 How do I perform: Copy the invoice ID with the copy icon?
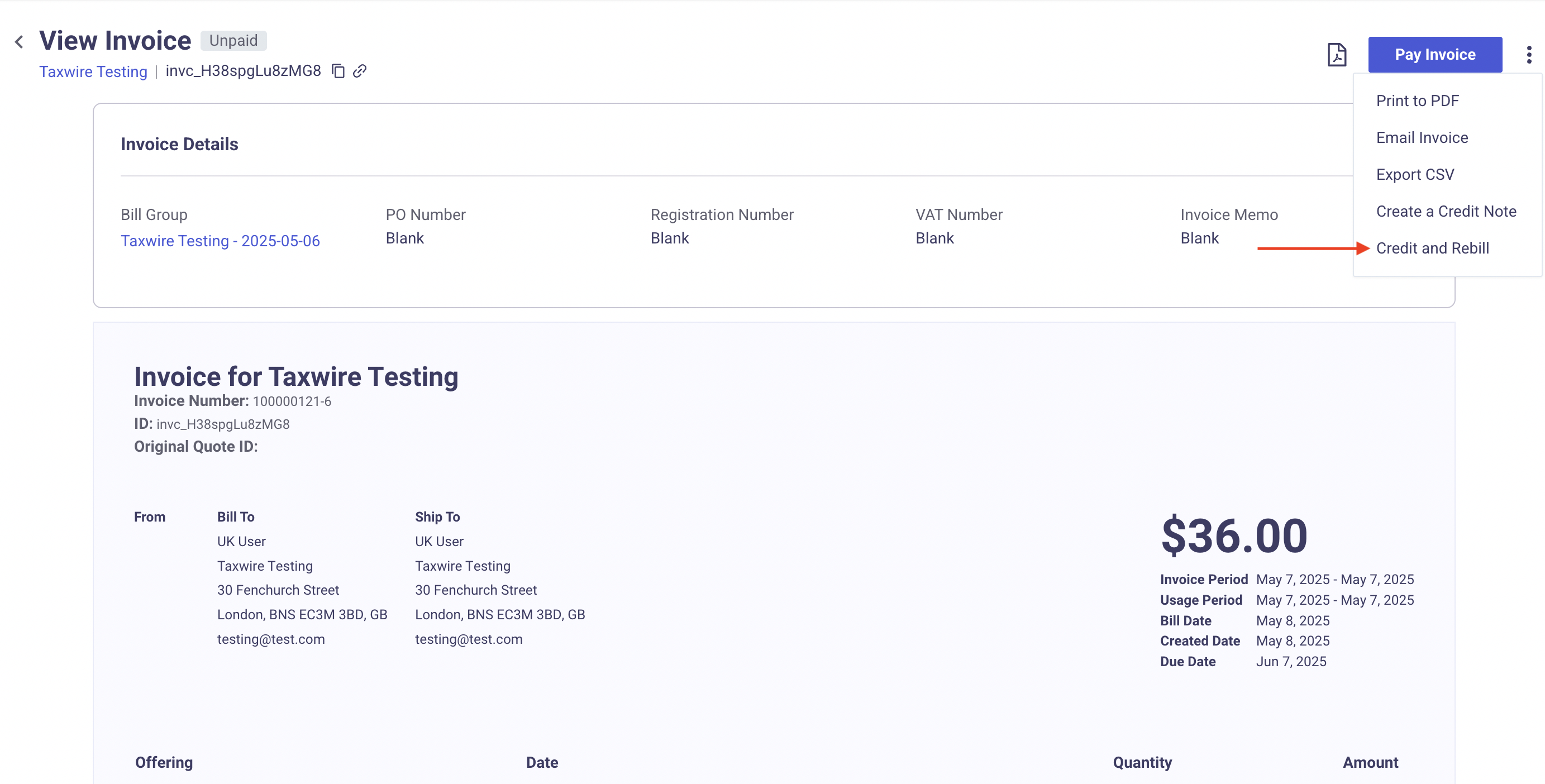click(x=338, y=71)
